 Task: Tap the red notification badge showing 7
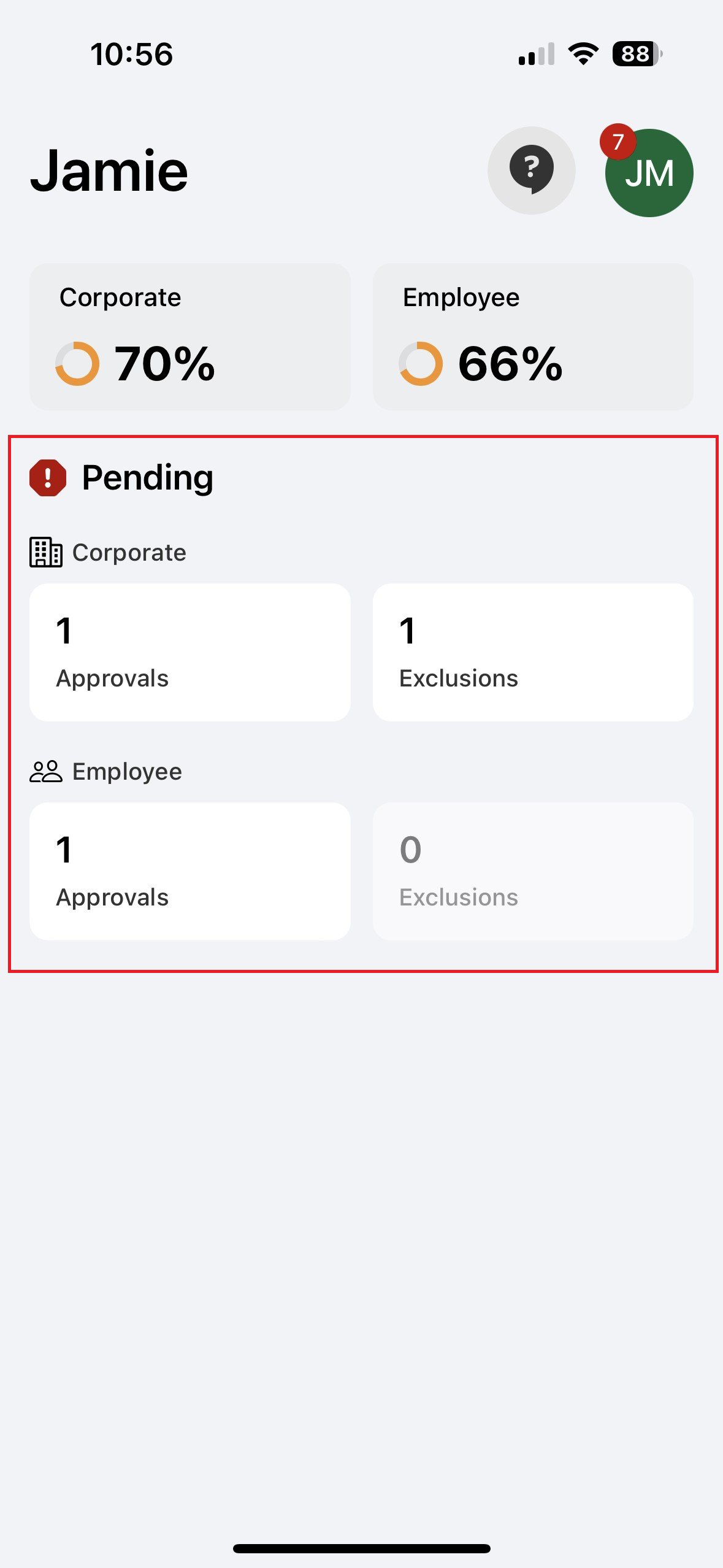[x=618, y=142]
